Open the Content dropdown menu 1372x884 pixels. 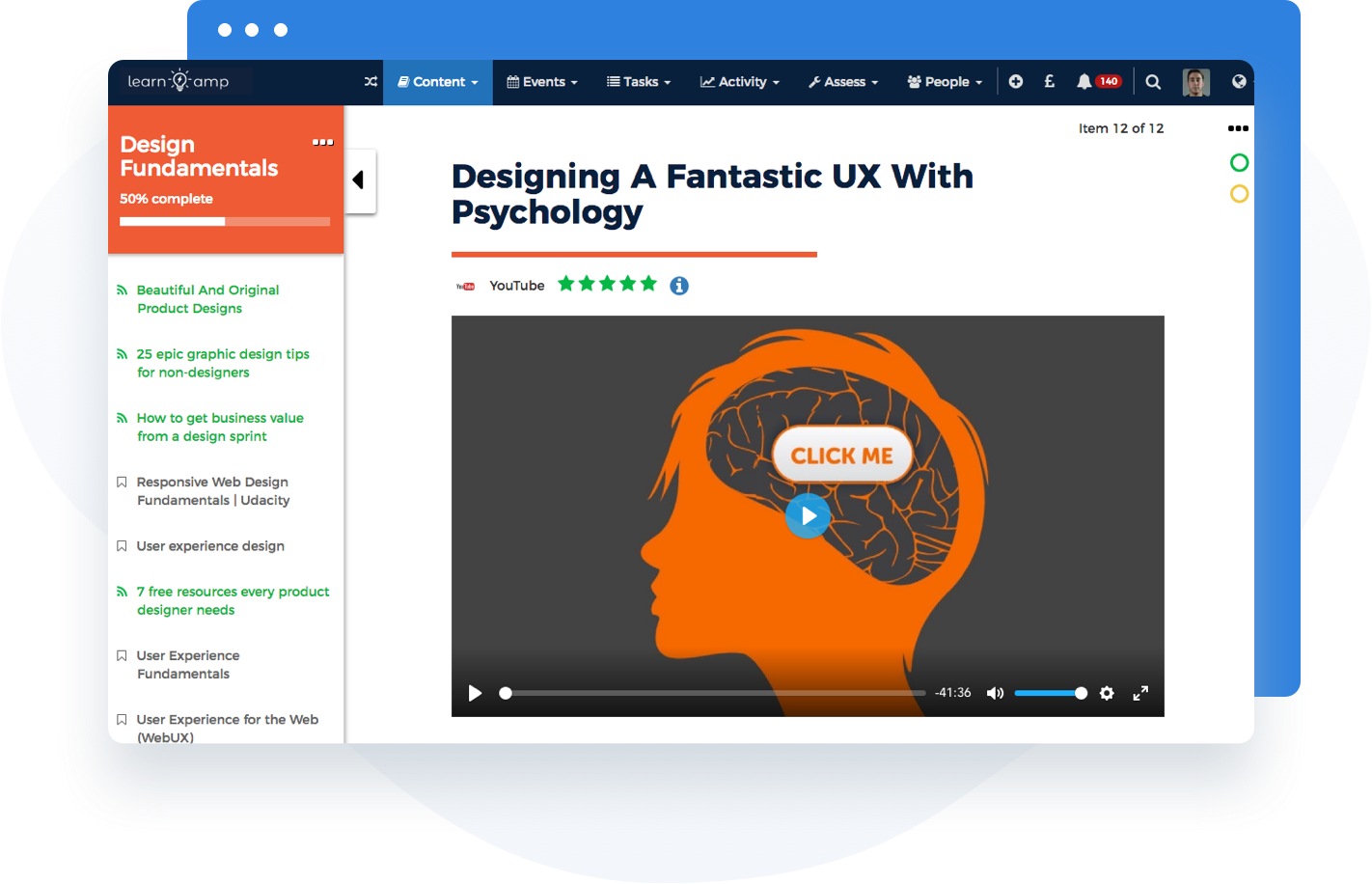437,82
